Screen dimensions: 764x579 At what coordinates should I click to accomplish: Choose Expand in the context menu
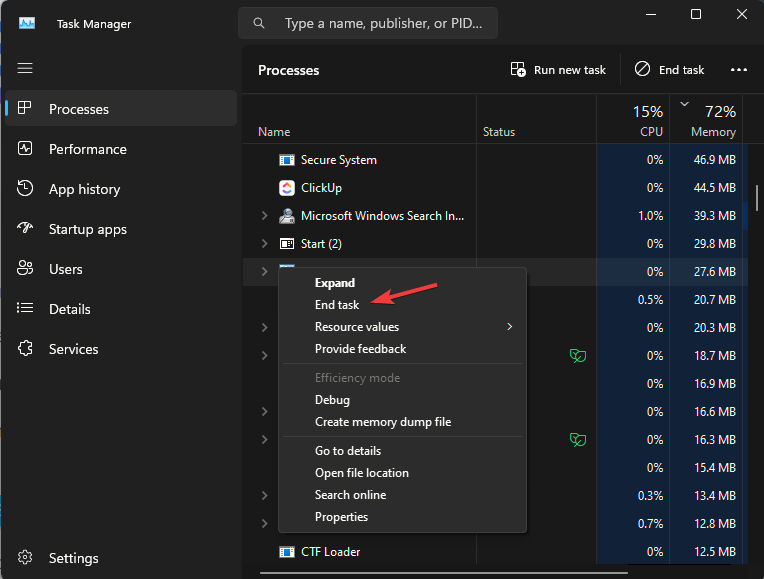(402, 283)
